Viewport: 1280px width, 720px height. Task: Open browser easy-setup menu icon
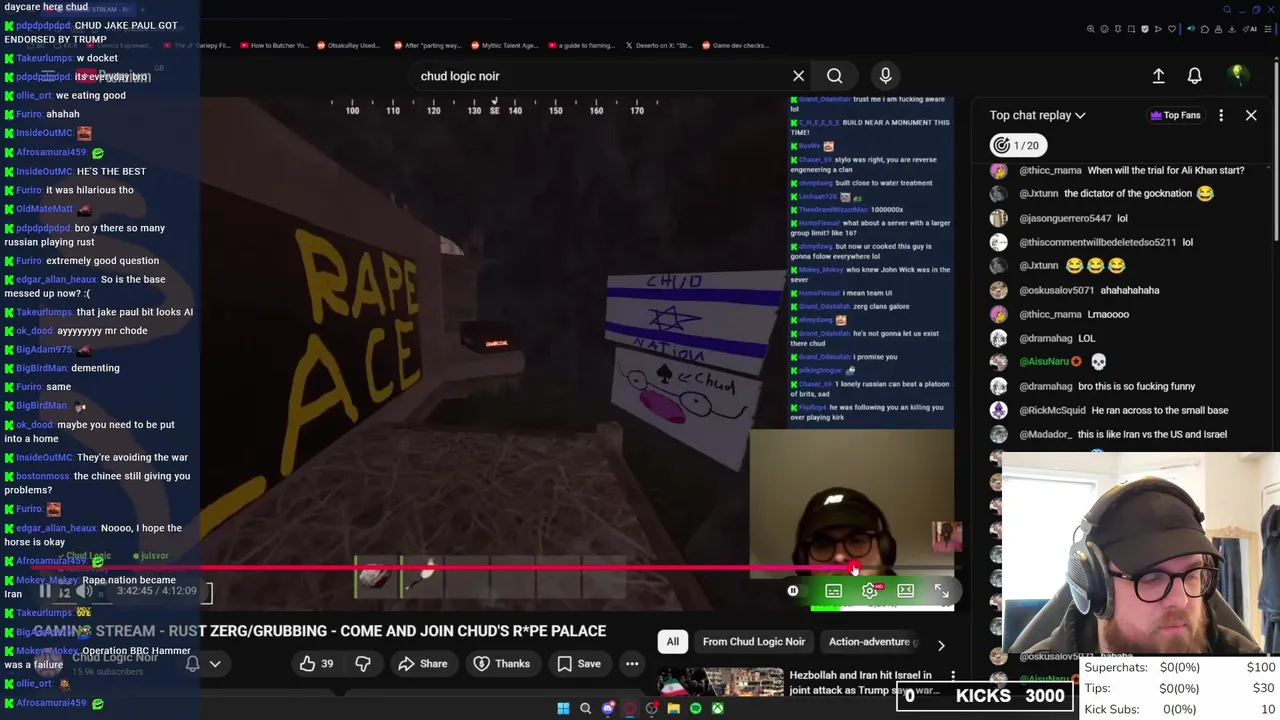coord(1268,29)
